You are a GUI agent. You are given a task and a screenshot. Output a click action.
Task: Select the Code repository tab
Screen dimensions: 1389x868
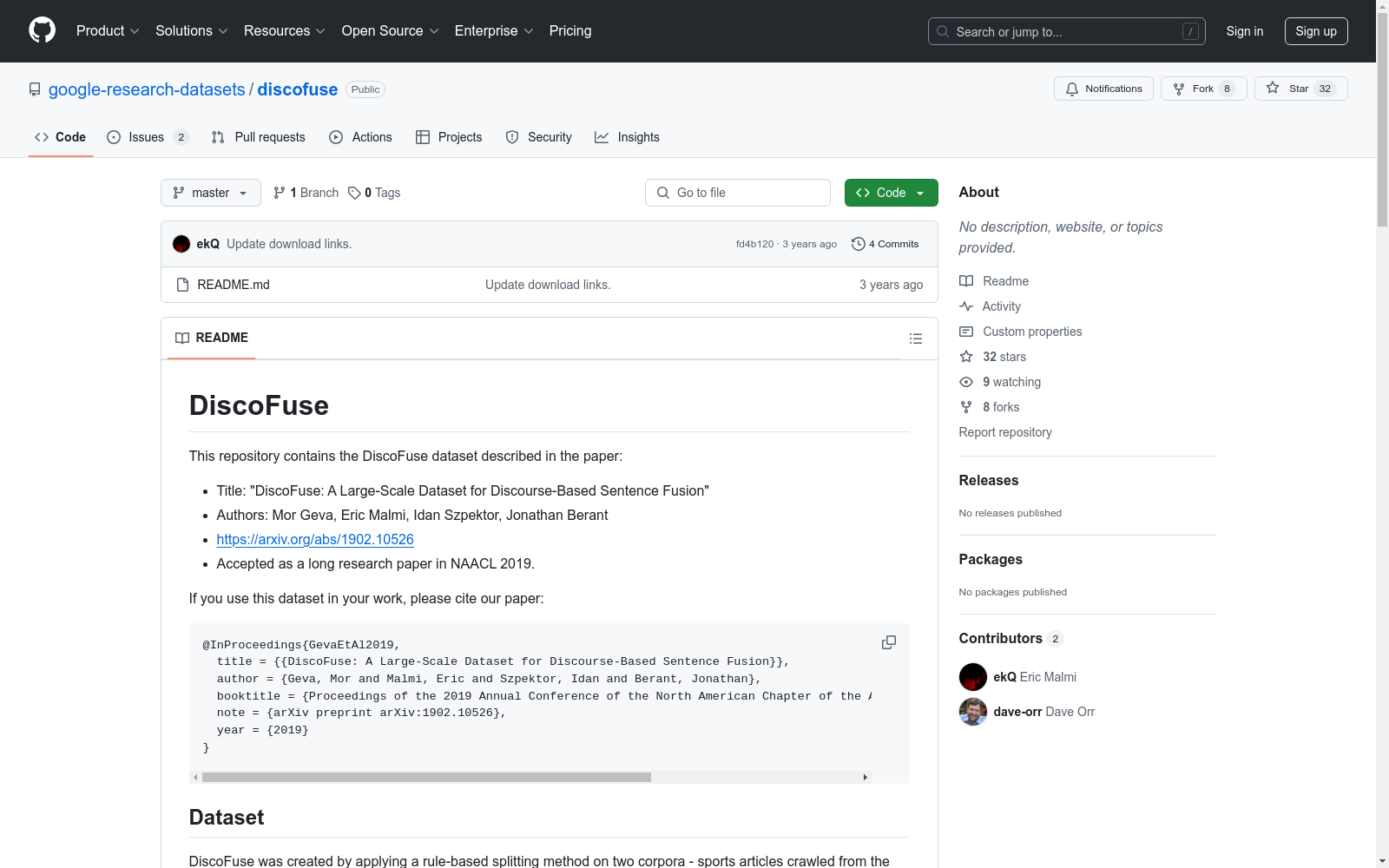click(61, 137)
